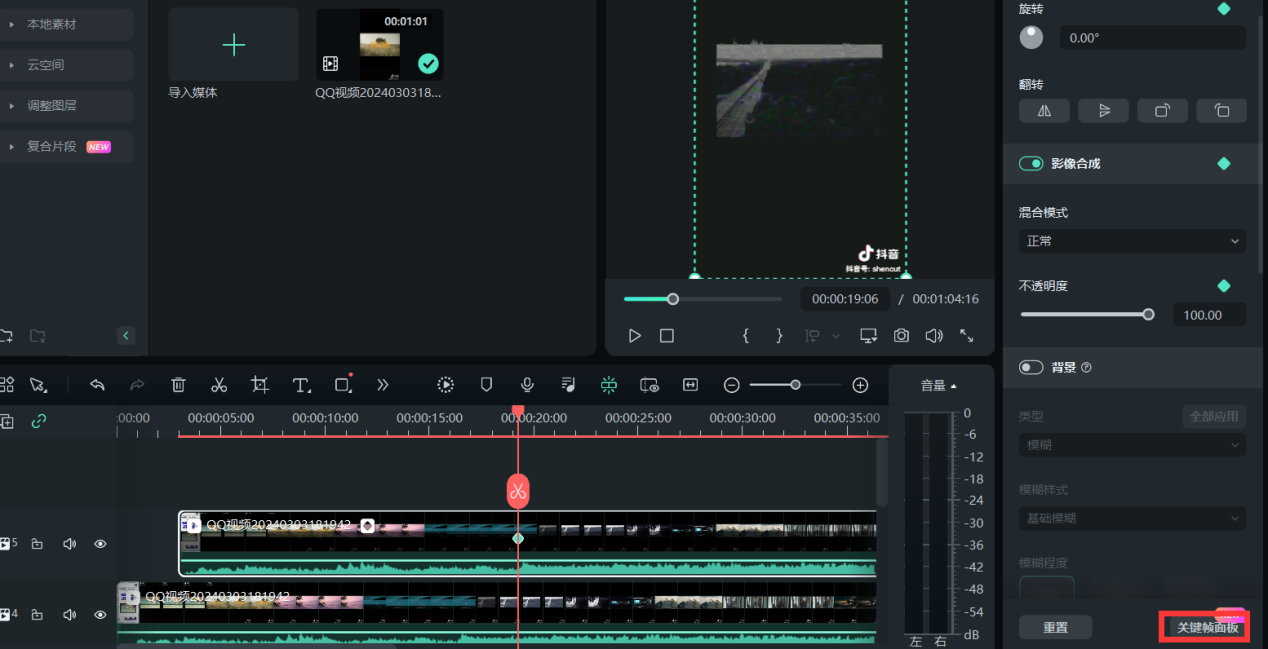Click the 关键帧面板 button
This screenshot has width=1268, height=649.
tap(1206, 627)
